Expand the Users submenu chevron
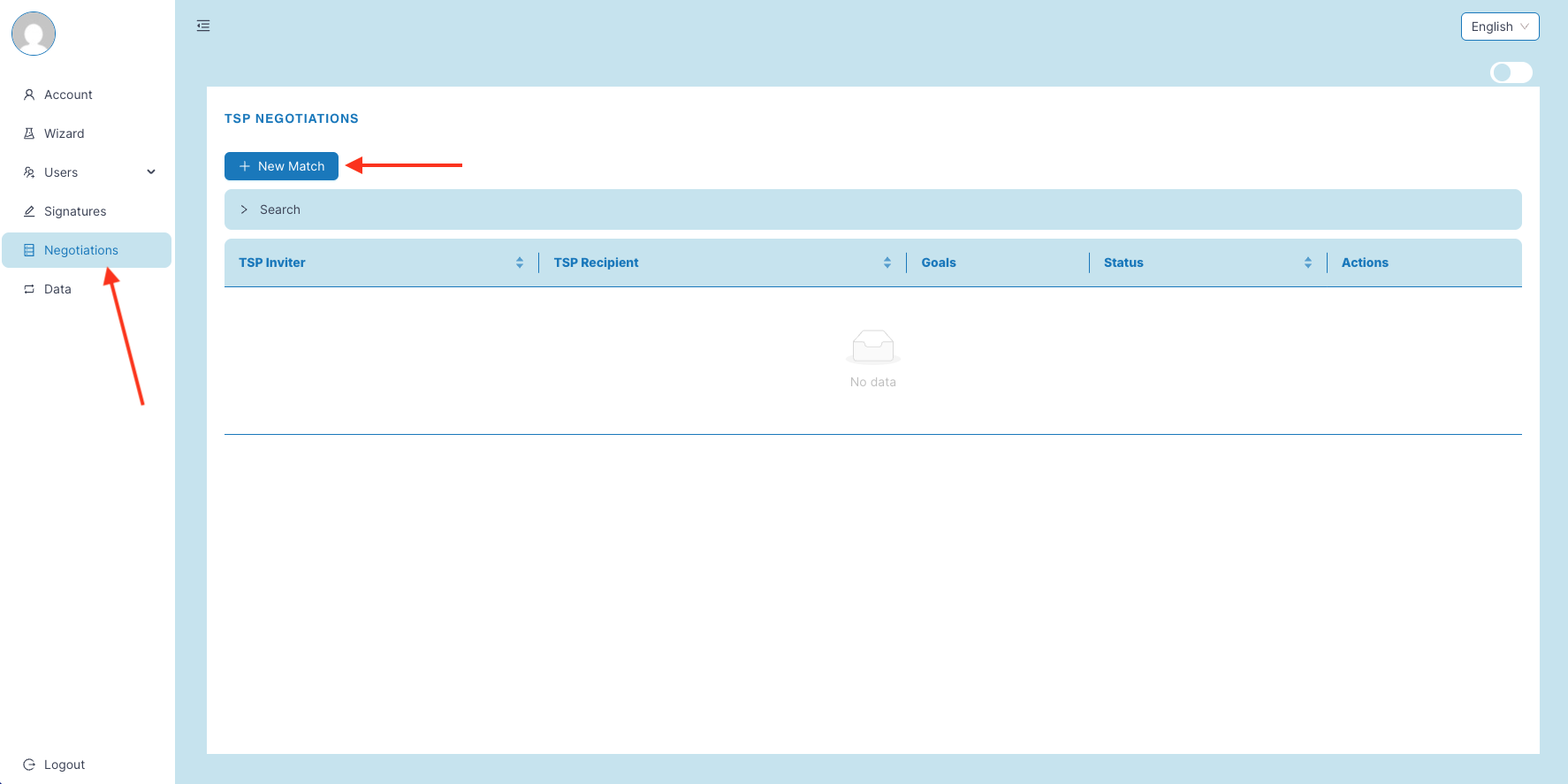The image size is (1568, 784). click(151, 172)
